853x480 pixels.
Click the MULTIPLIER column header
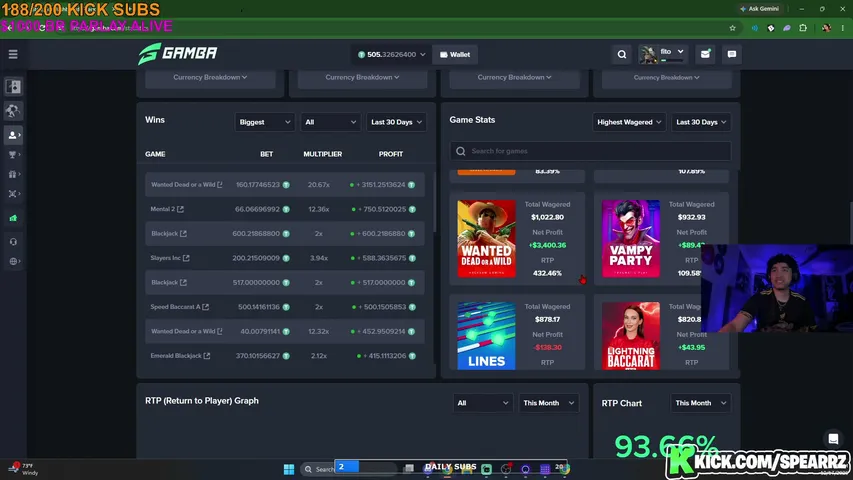tap(323, 154)
